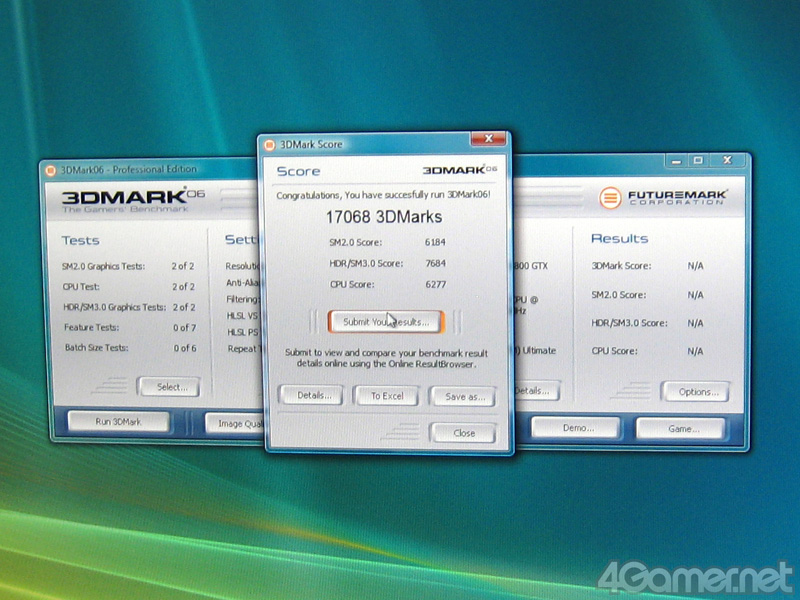Open test selection with Select button
The image size is (800, 600).
click(x=169, y=387)
